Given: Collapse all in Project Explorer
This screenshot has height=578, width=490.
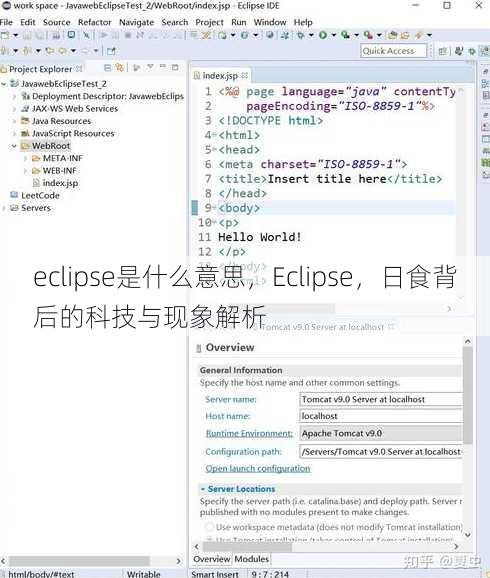Looking at the screenshot, I should click(107, 68).
